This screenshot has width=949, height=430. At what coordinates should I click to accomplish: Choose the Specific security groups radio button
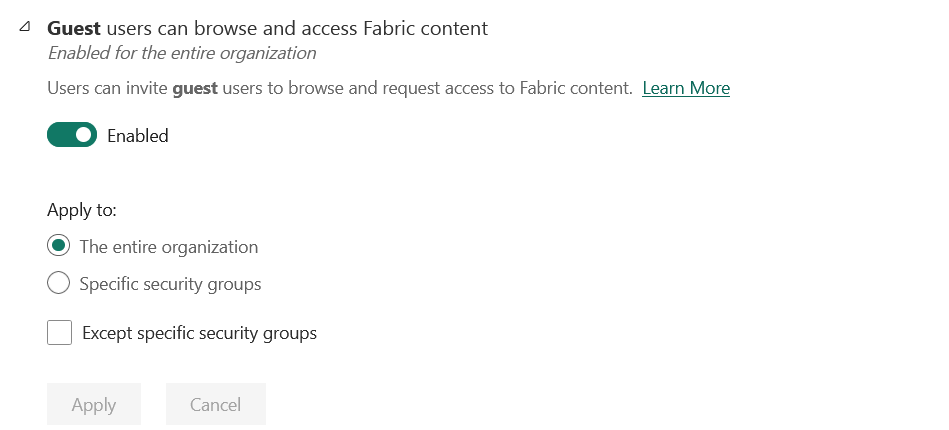pyautogui.click(x=59, y=284)
